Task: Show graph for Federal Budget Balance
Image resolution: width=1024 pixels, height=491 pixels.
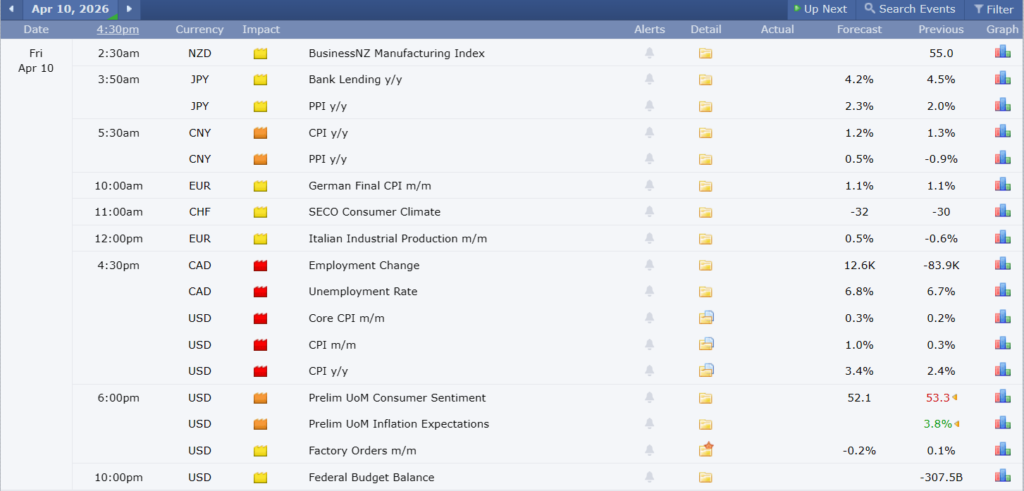Action: (x=1002, y=477)
